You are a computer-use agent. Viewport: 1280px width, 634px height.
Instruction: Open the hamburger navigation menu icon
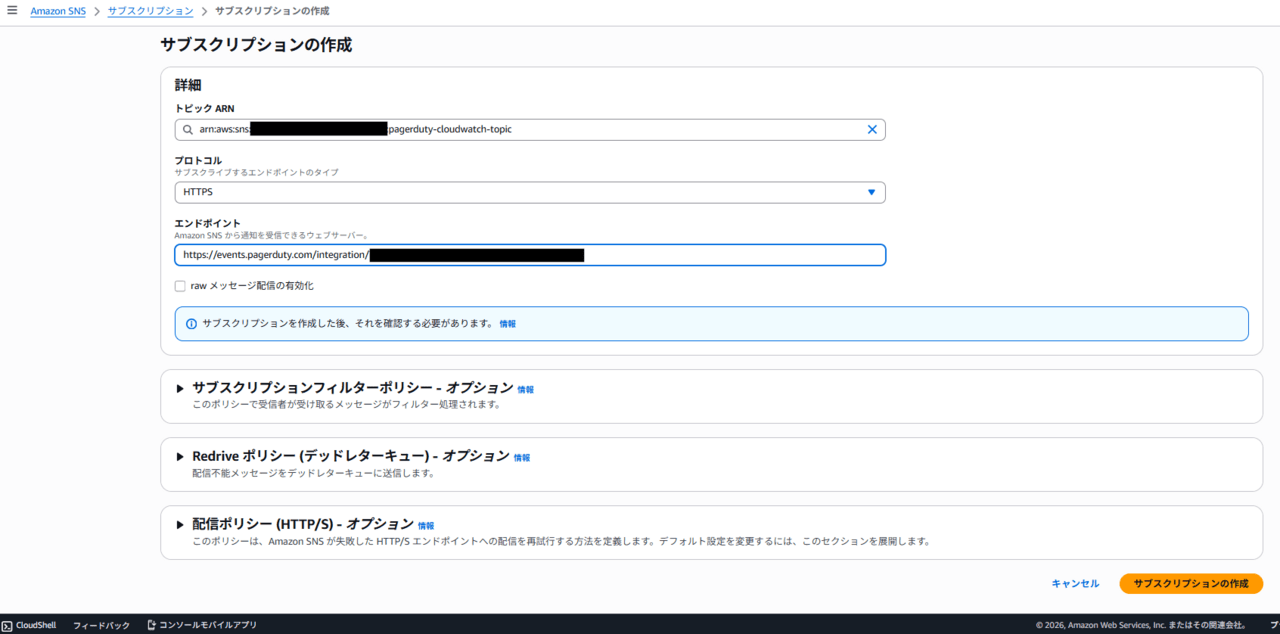12,10
